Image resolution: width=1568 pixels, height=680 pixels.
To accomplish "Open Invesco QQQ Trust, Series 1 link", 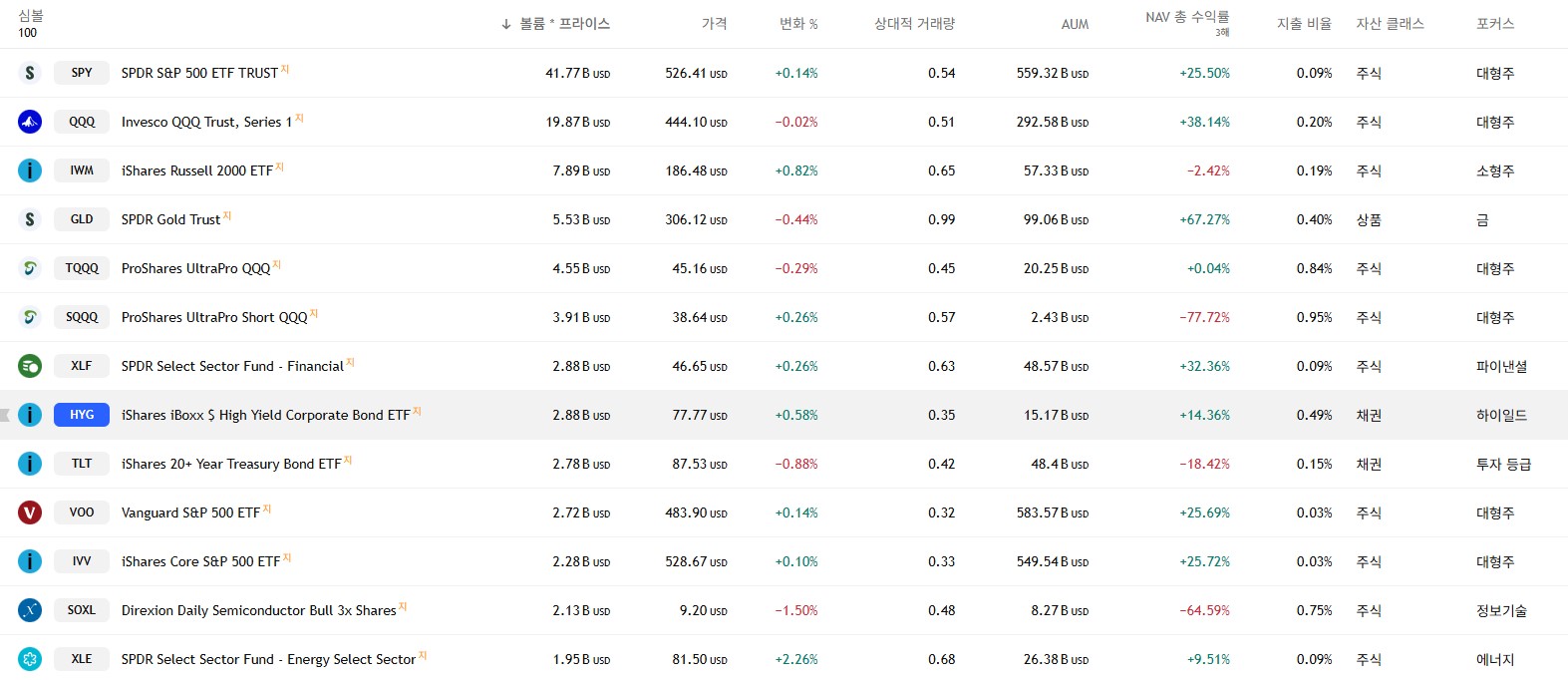I will point(206,122).
